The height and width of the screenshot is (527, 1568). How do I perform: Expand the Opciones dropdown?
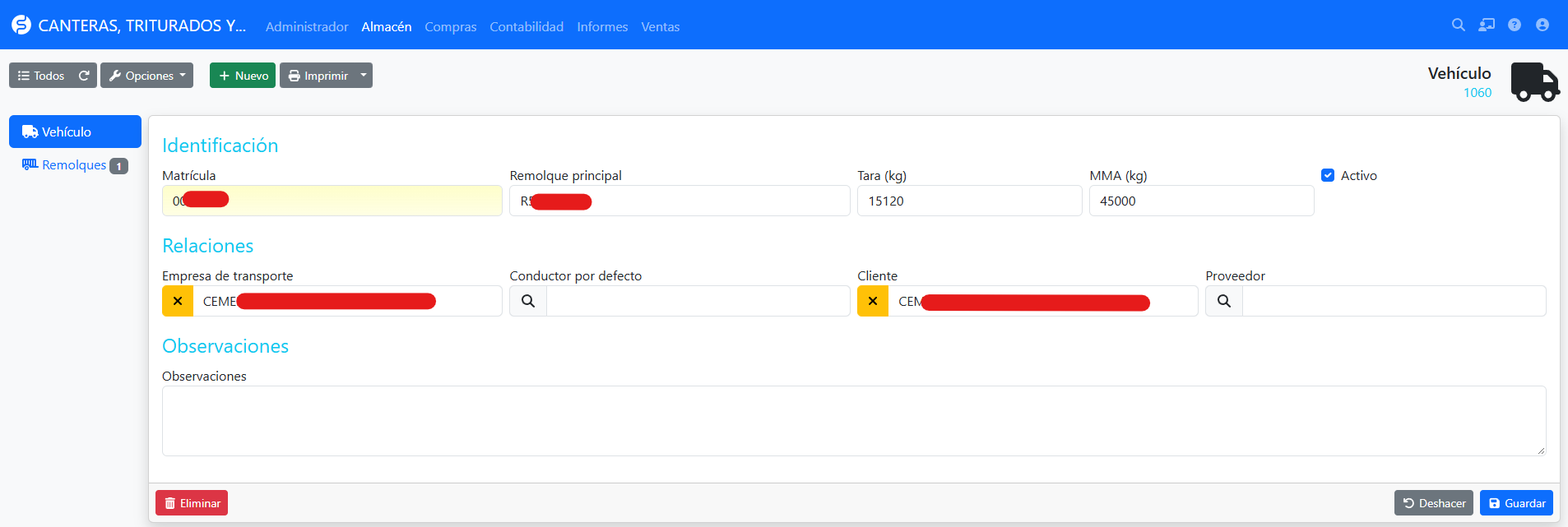[146, 76]
